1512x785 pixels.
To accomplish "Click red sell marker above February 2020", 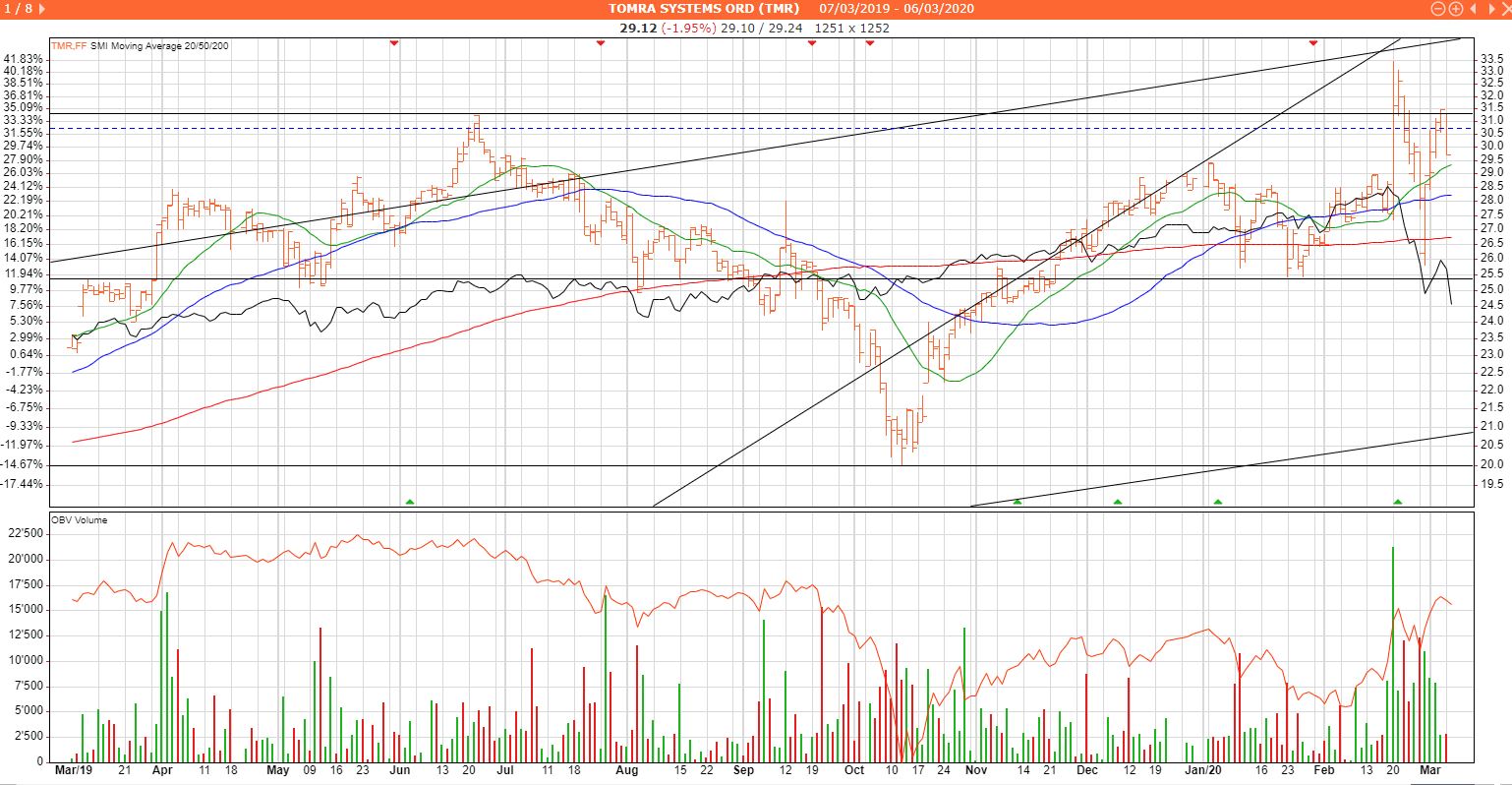I will (x=1312, y=43).
